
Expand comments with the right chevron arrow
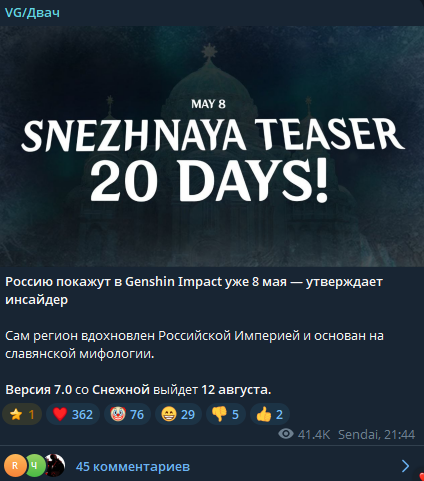point(405,466)
